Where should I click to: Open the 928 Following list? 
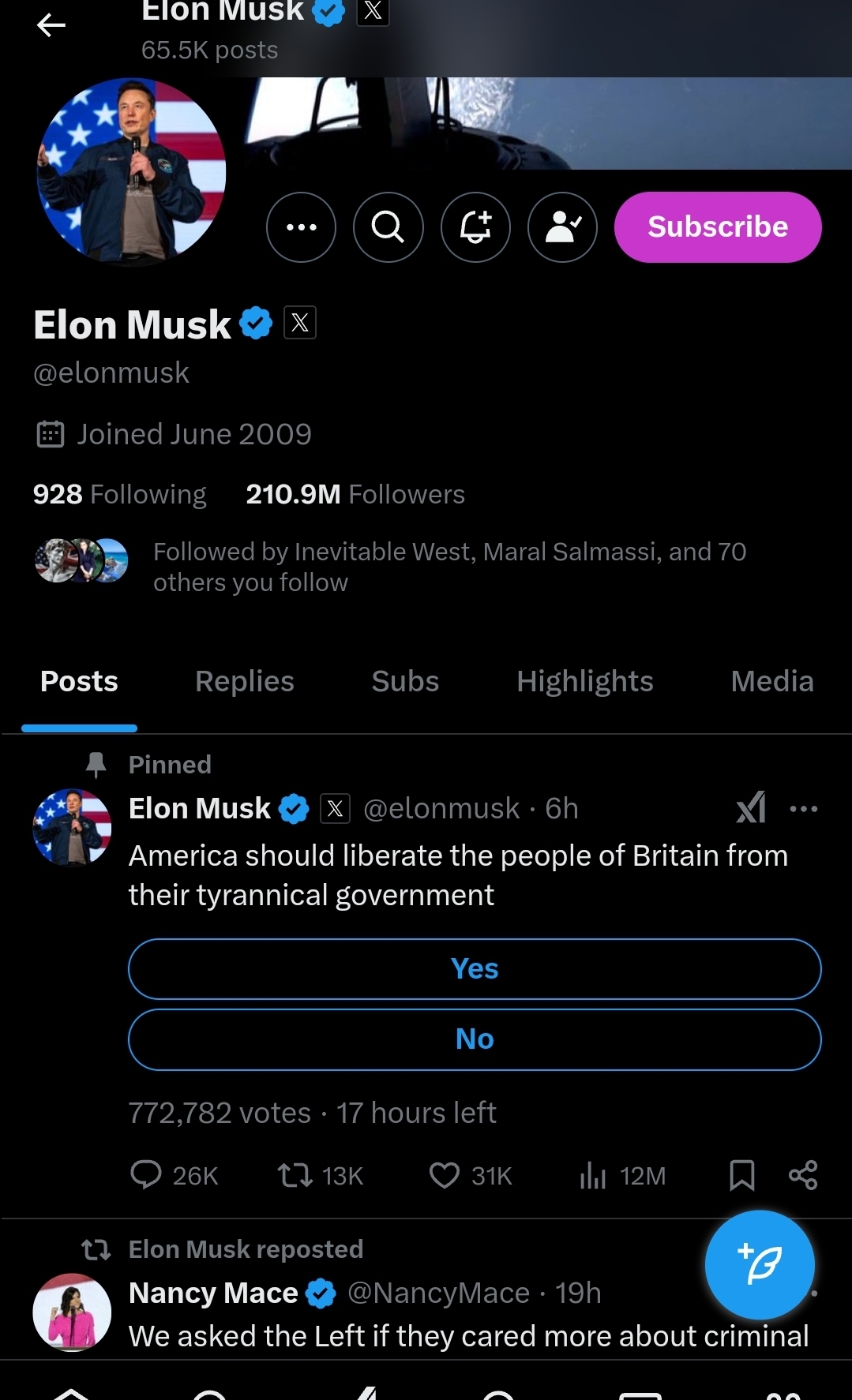coord(119,494)
